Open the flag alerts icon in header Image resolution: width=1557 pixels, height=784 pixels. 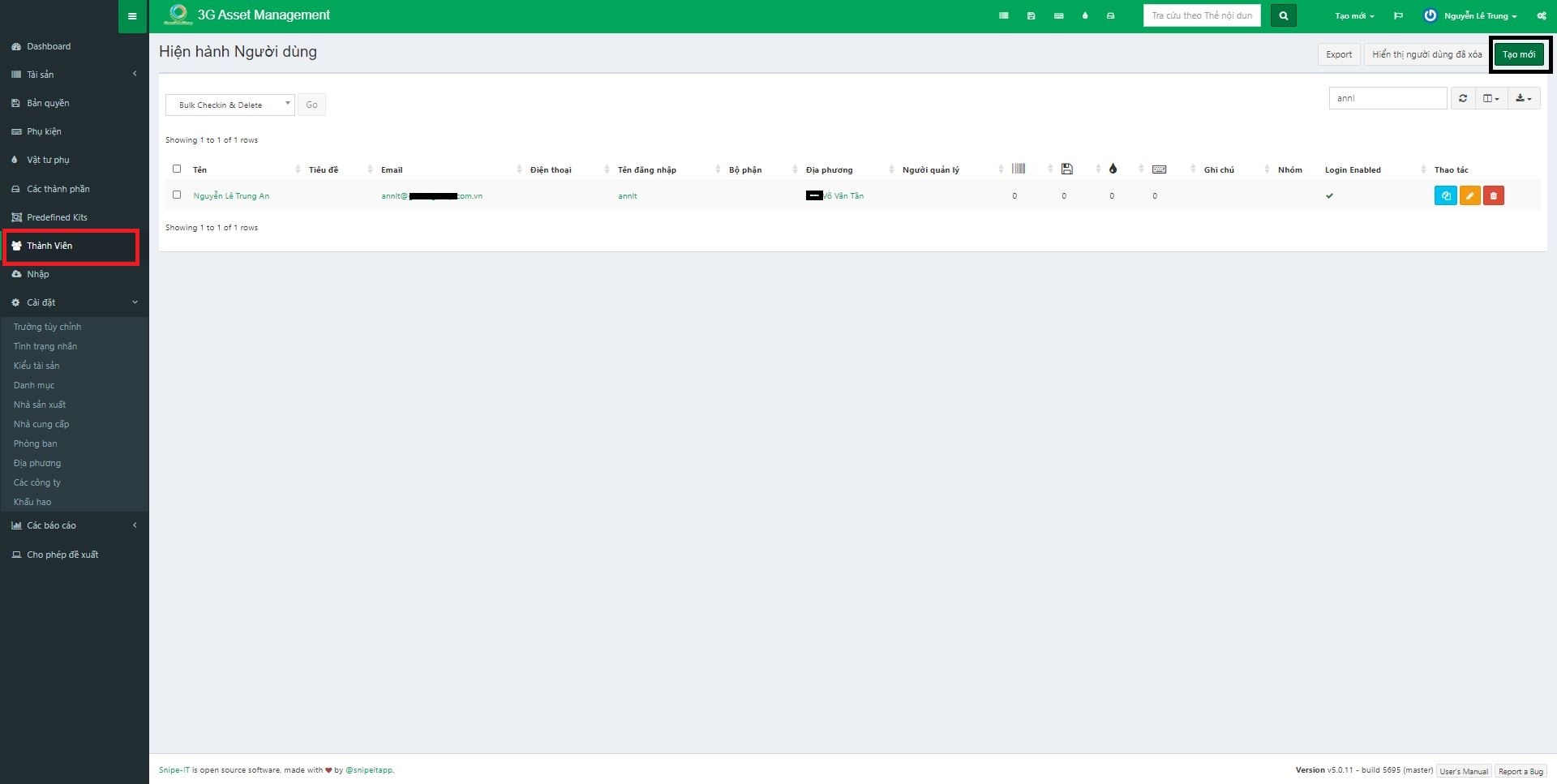click(1398, 16)
